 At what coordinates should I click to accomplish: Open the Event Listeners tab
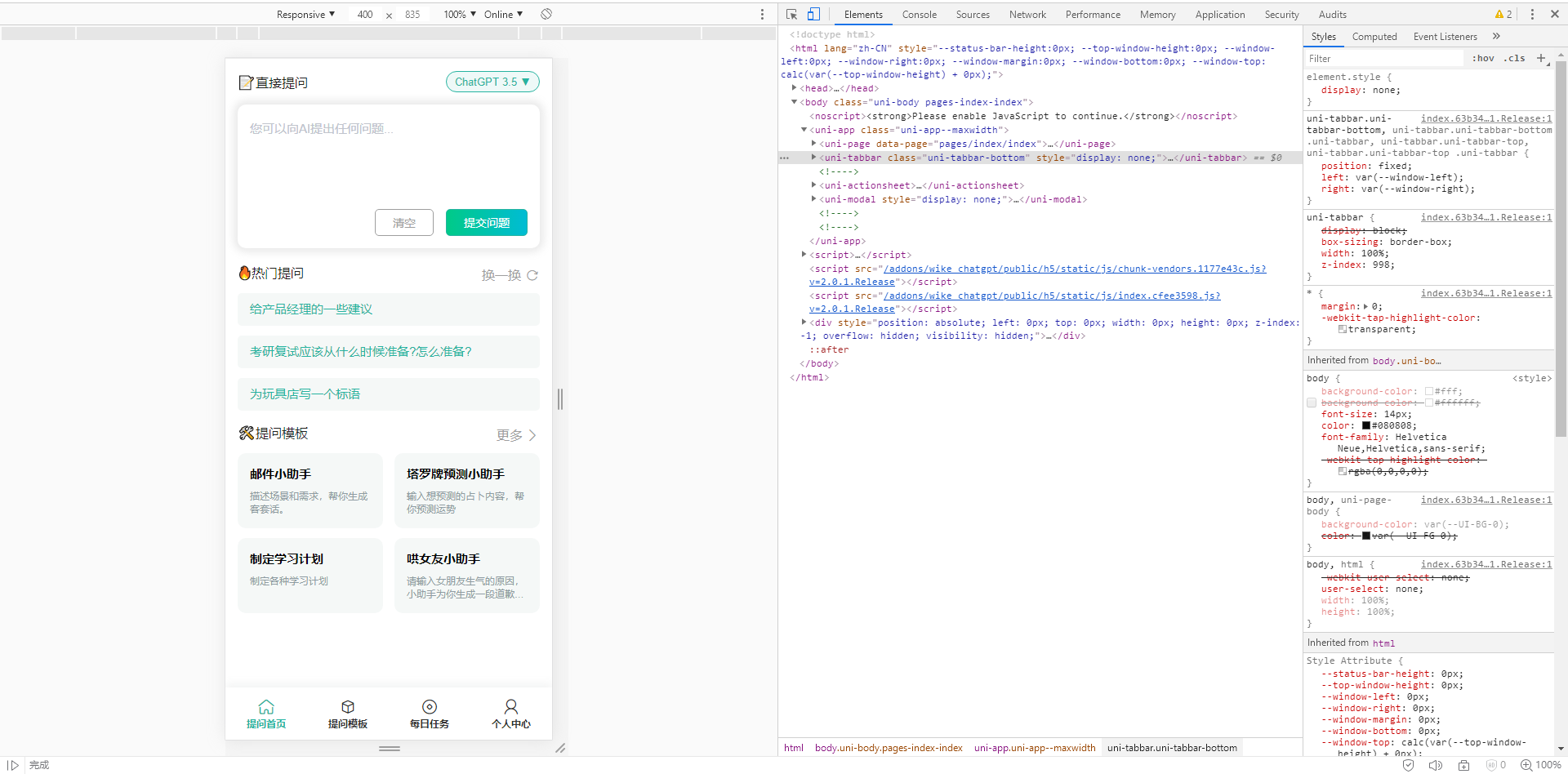(1445, 36)
